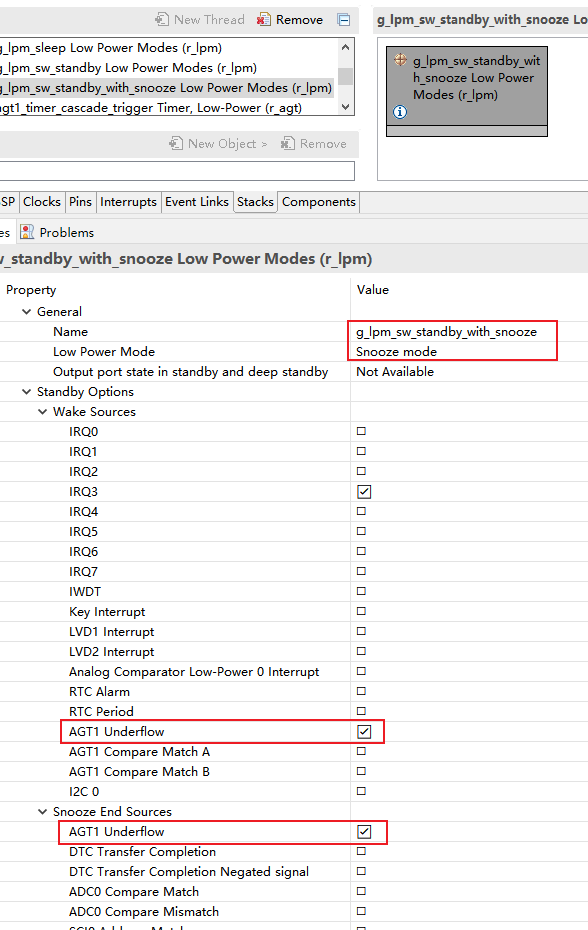Click the Property column header
This screenshot has width=588, height=930.
pos(31,290)
